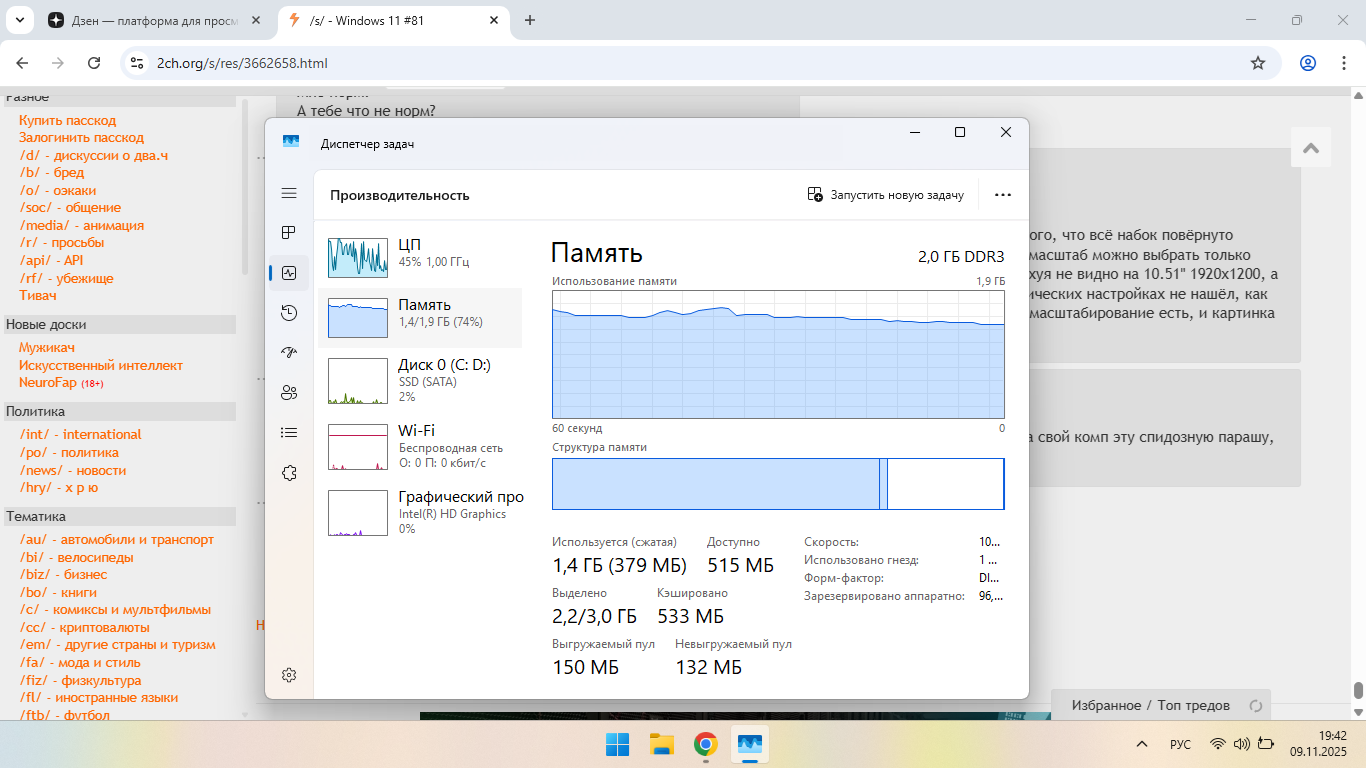
Task: Open the Startup apps icon in sidebar
Action: [289, 352]
